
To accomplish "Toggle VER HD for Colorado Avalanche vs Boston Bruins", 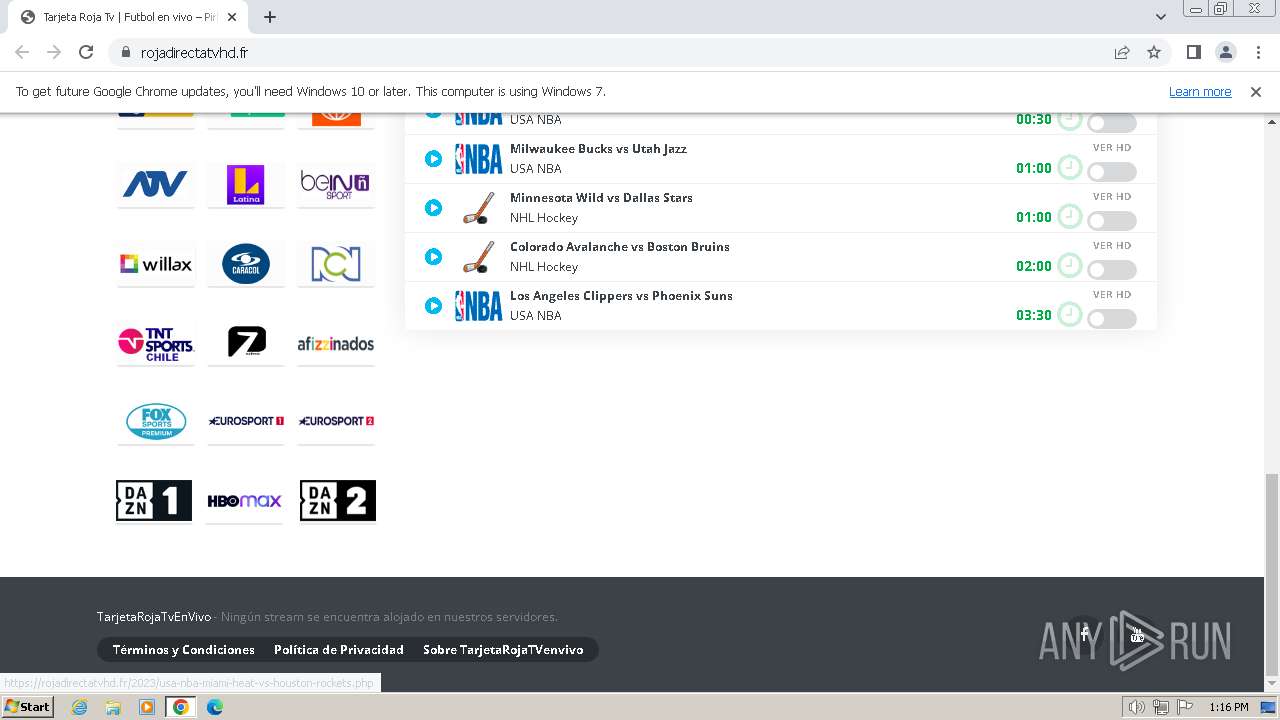I will click(x=1112, y=270).
